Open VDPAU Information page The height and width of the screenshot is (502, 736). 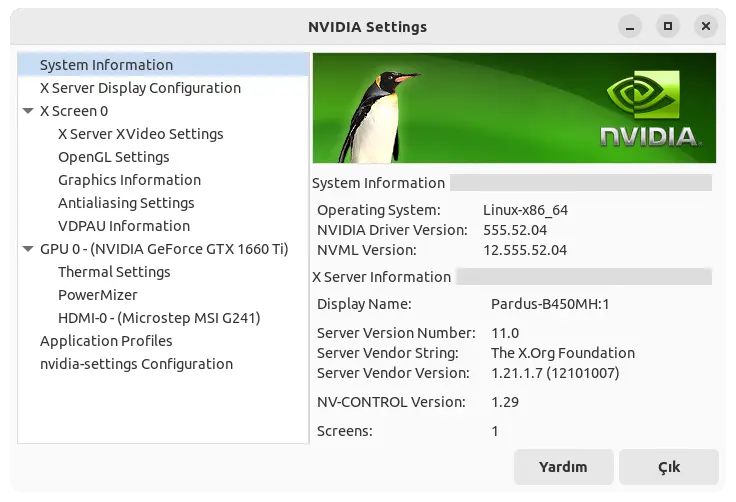click(124, 226)
